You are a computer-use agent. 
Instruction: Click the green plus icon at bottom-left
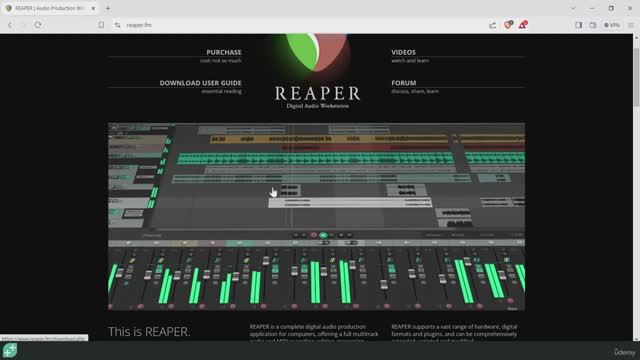10,350
